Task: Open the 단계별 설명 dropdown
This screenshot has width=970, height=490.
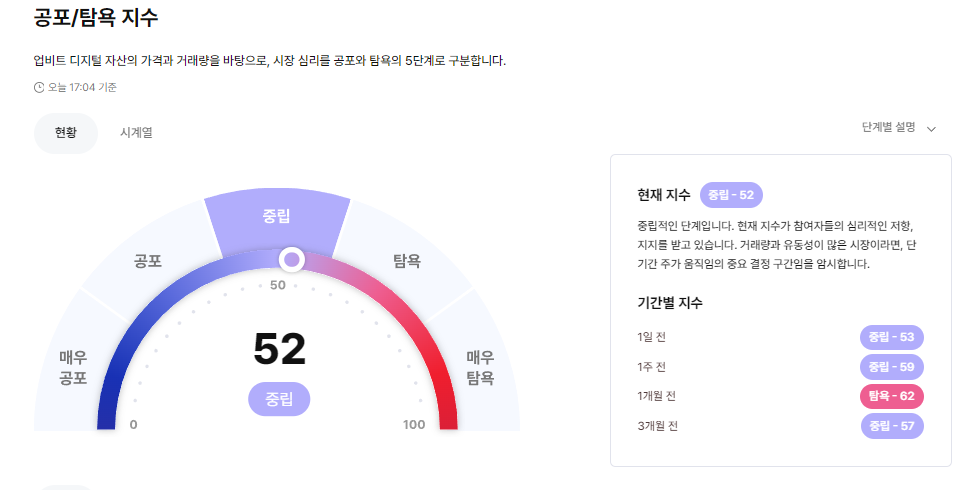Action: coord(899,127)
